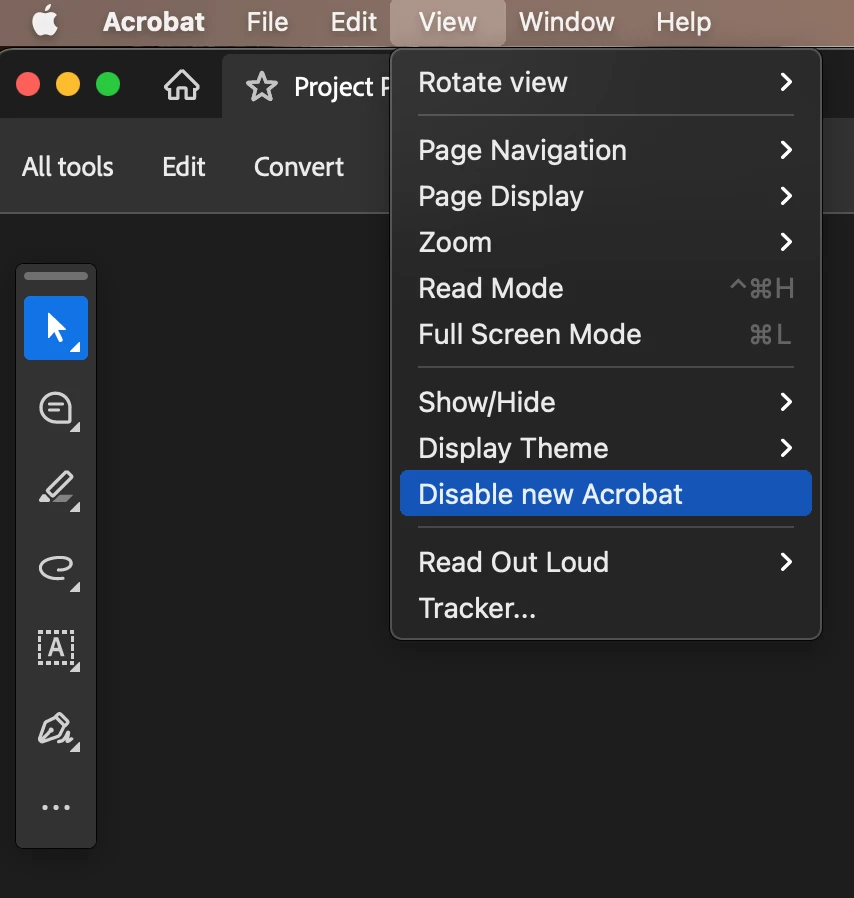The image size is (854, 898).
Task: Expand Page Navigation submenu
Action: coord(605,150)
